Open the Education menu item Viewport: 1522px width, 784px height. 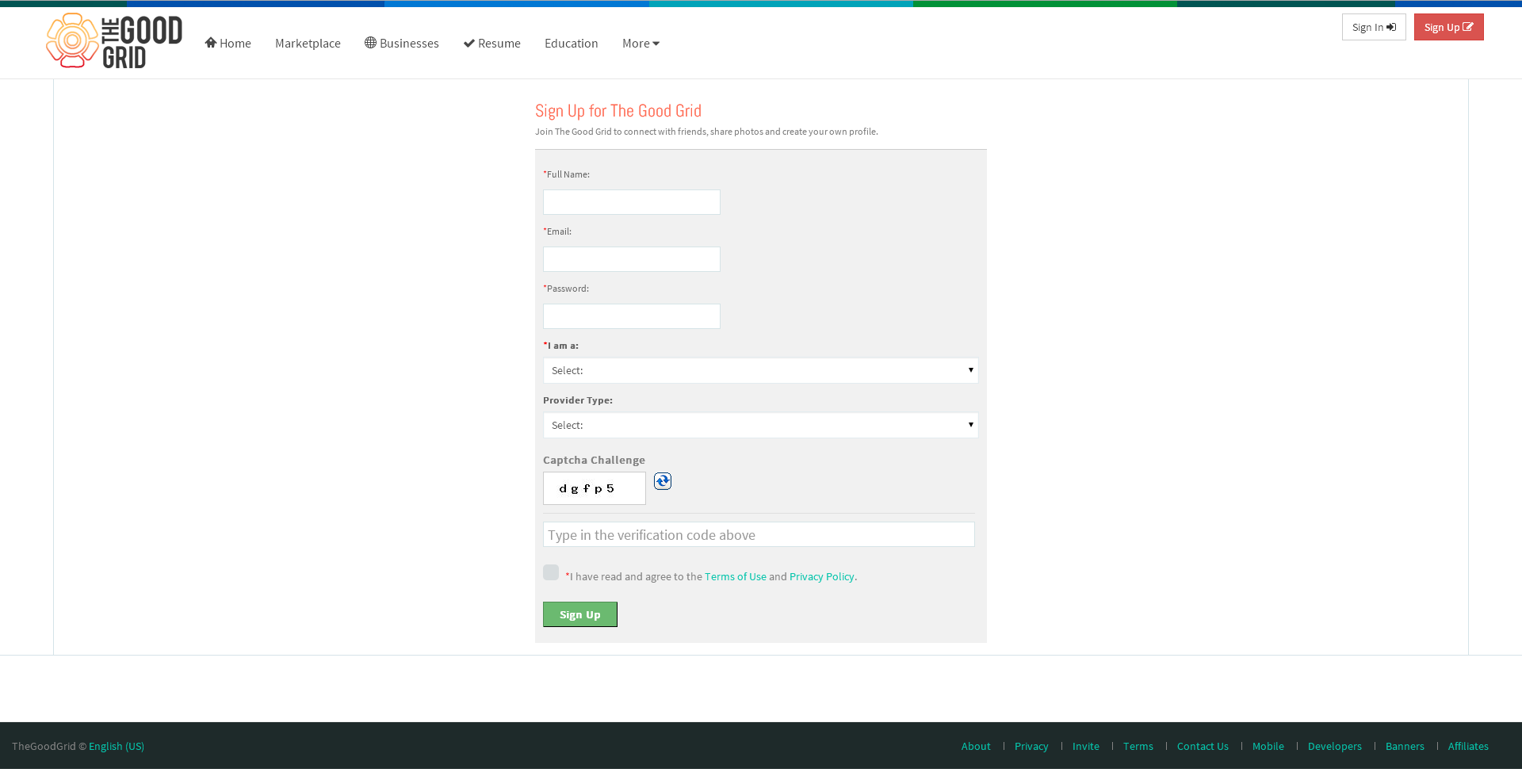pos(571,43)
